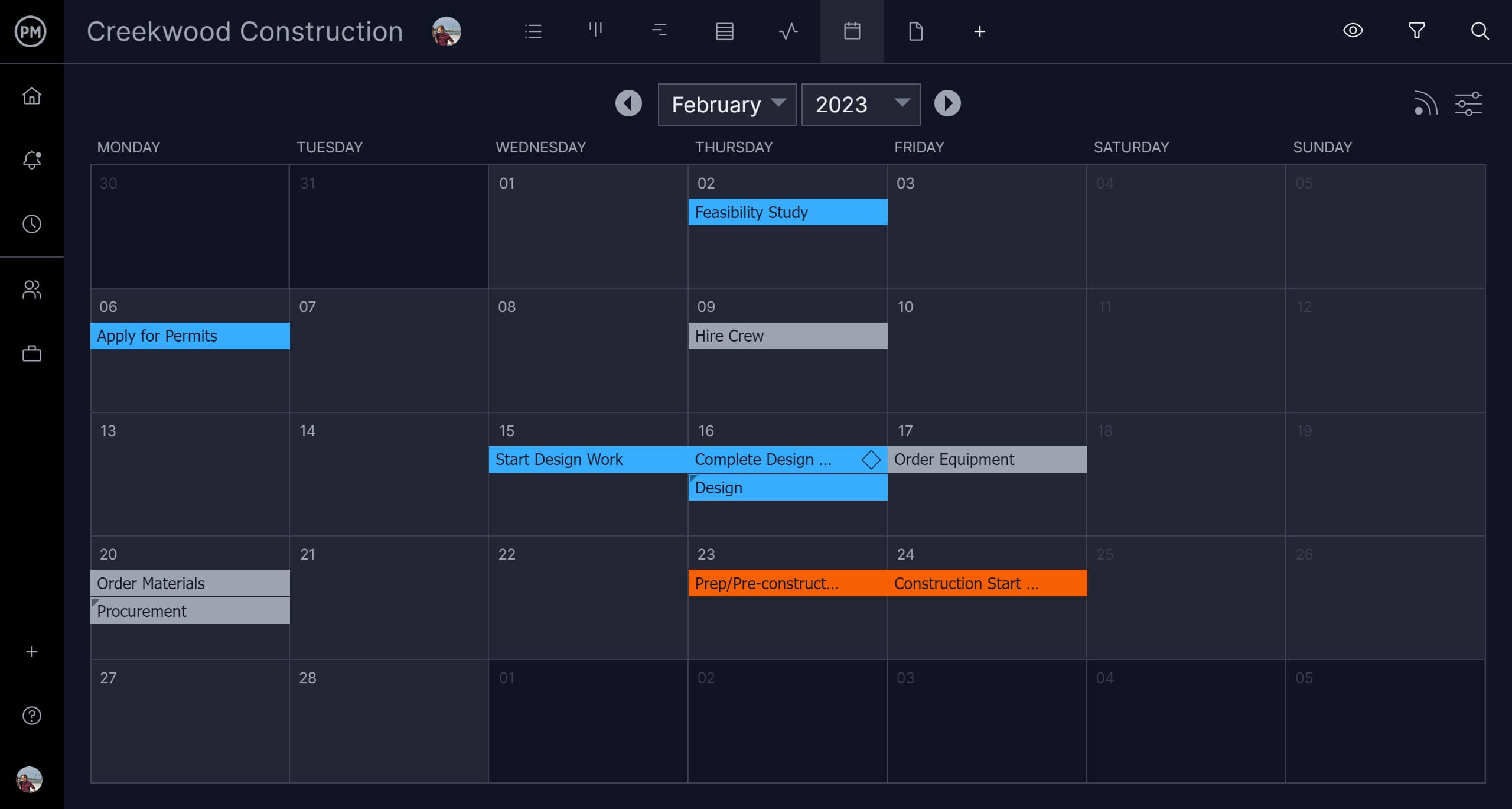Select the date cell 21

click(x=389, y=598)
